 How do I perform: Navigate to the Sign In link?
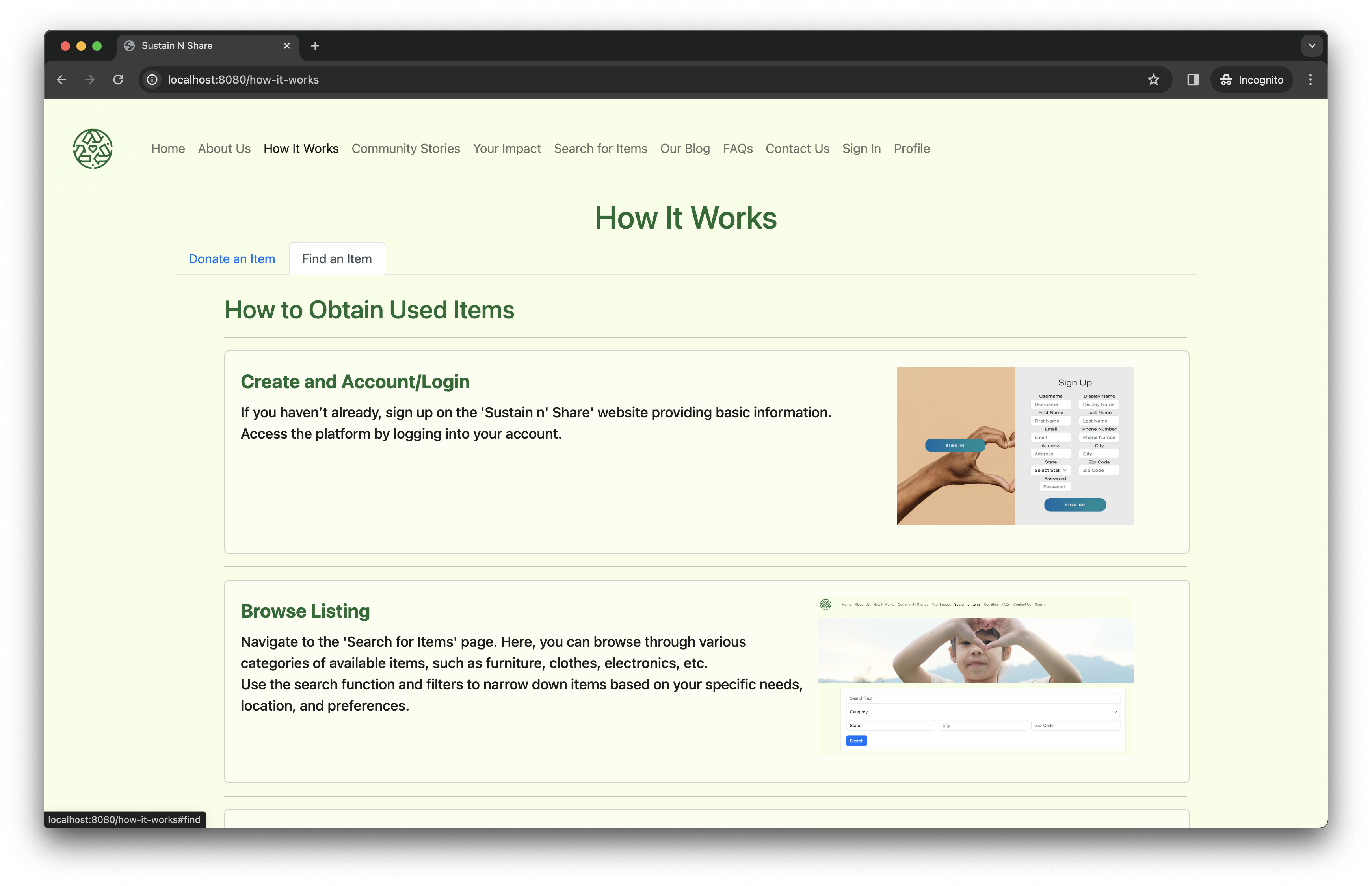pyautogui.click(x=861, y=149)
